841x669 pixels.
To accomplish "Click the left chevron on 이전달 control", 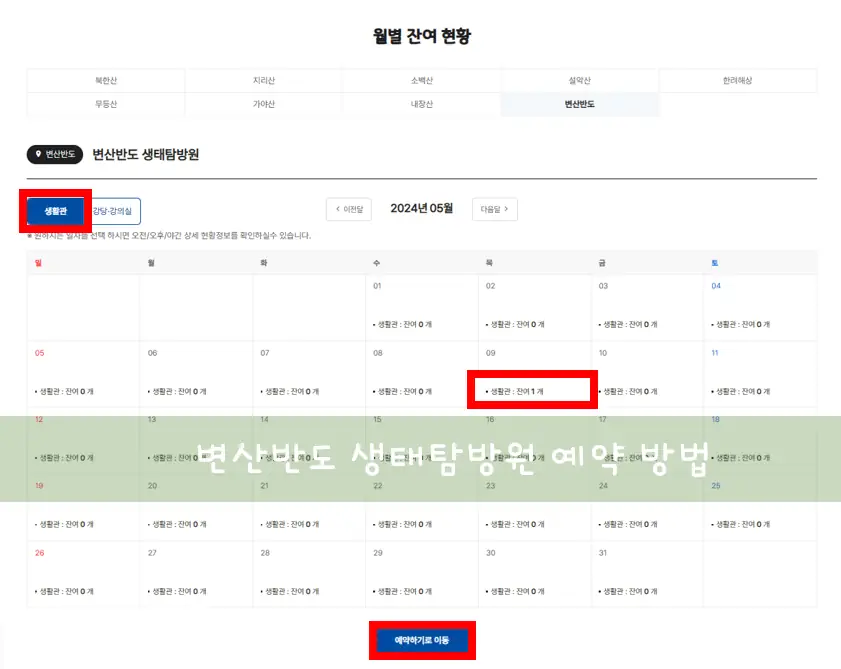I will [x=338, y=209].
